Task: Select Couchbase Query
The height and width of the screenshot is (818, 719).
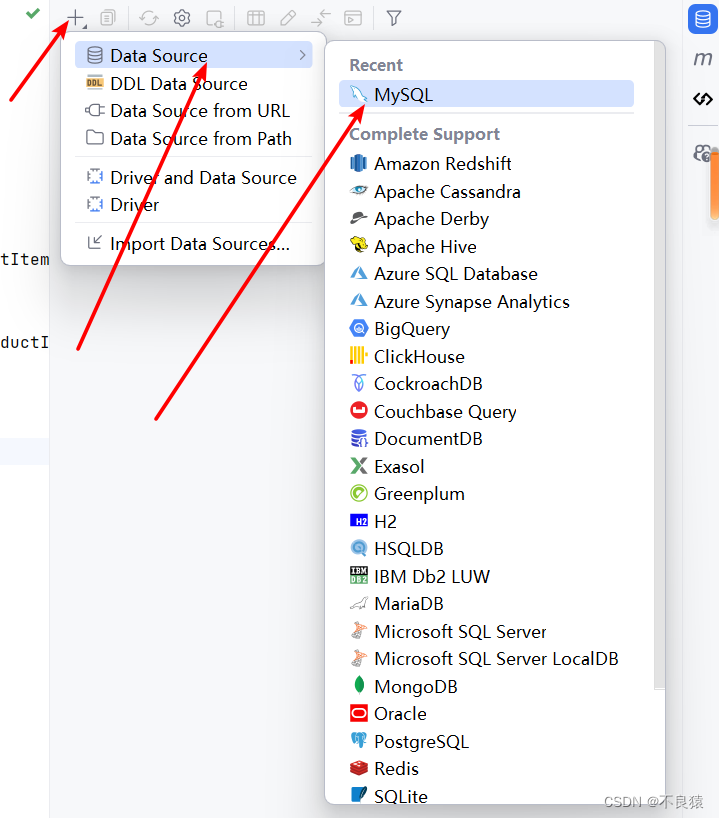Action: (x=486, y=411)
